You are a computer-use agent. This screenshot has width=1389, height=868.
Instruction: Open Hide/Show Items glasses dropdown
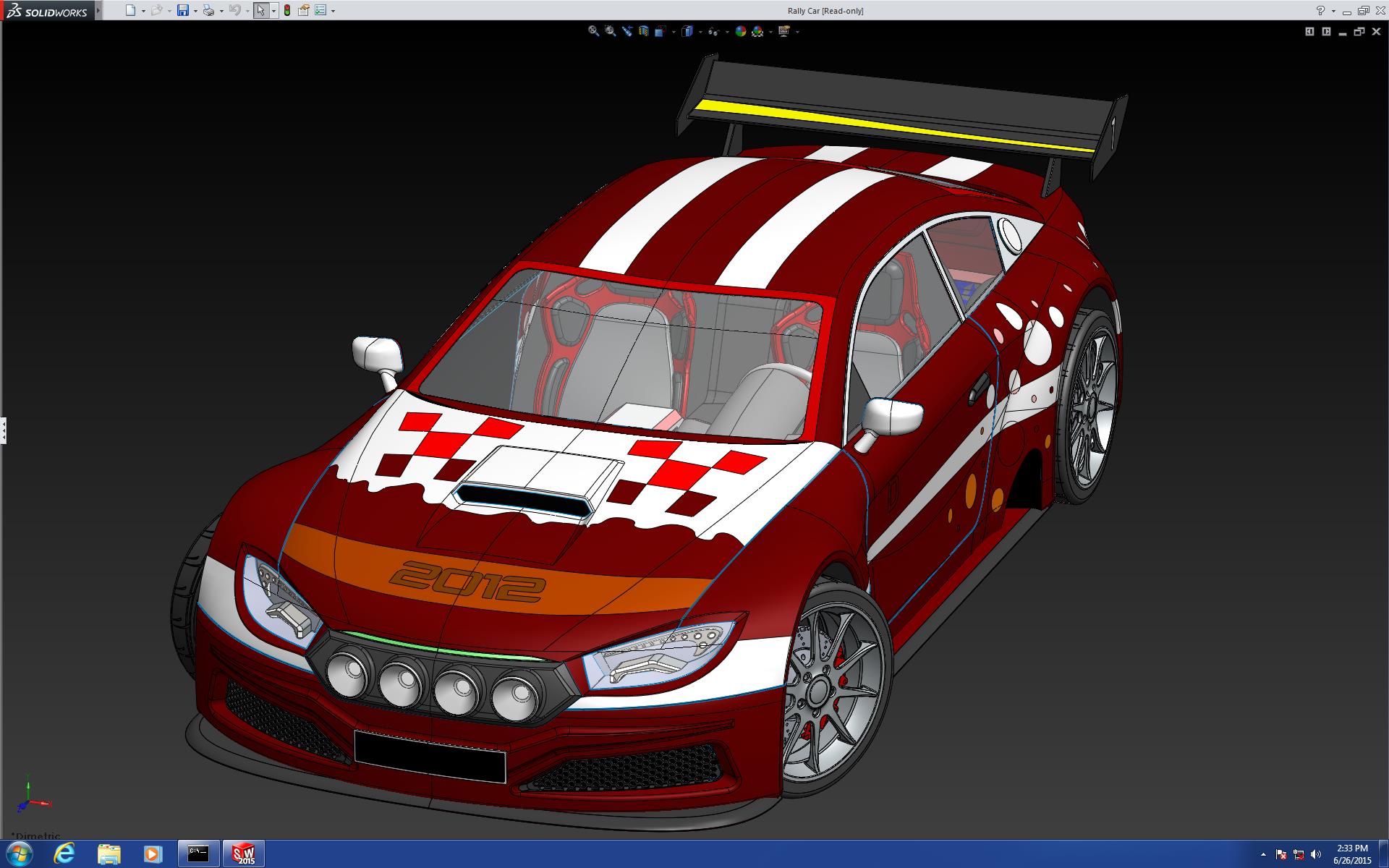727,32
